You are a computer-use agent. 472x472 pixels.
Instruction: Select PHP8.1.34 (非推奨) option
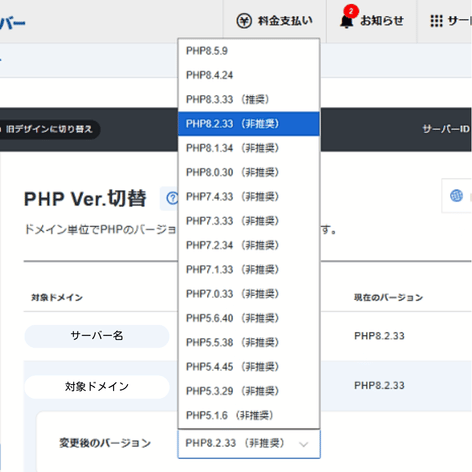[x=249, y=148]
